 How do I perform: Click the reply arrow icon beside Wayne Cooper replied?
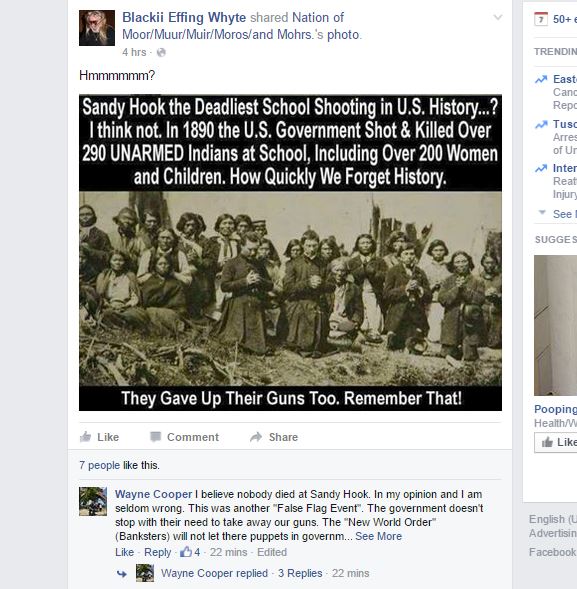tap(121, 573)
